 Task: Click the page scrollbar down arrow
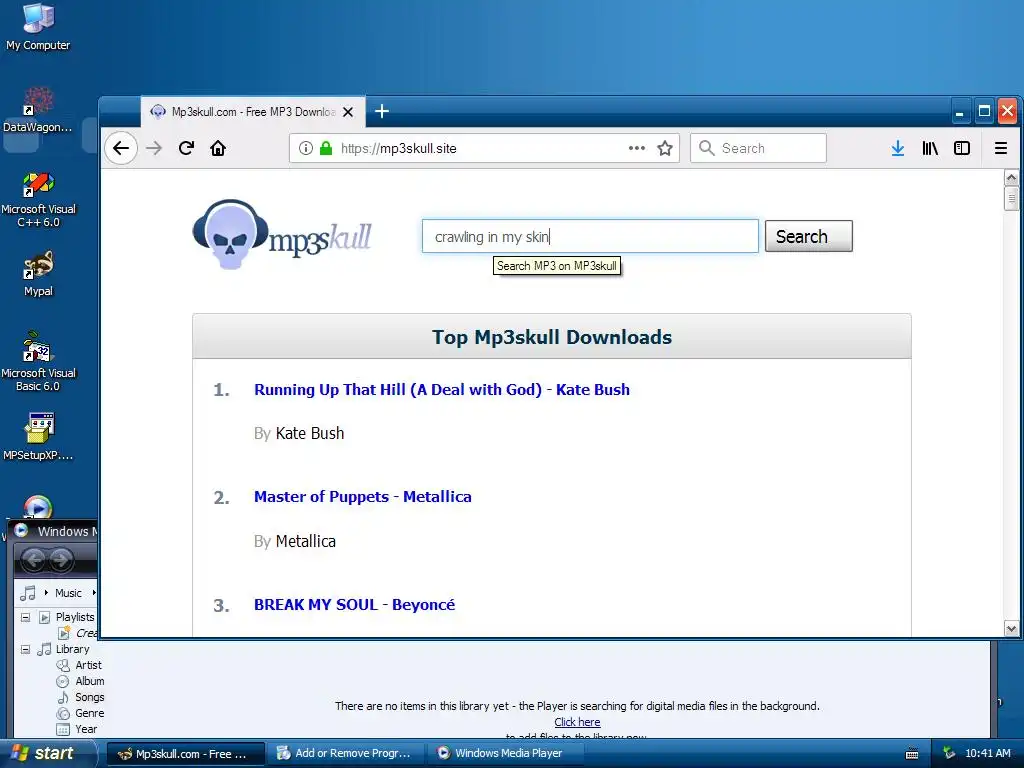[x=1011, y=630]
